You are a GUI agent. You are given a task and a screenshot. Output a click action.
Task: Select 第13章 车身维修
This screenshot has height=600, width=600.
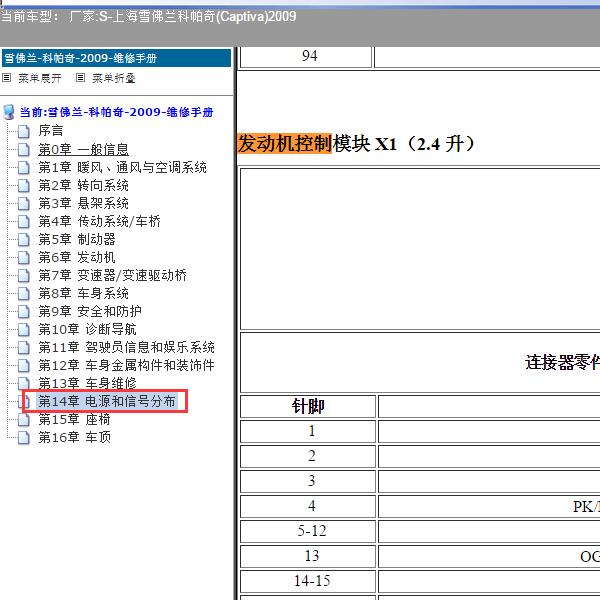(x=87, y=383)
